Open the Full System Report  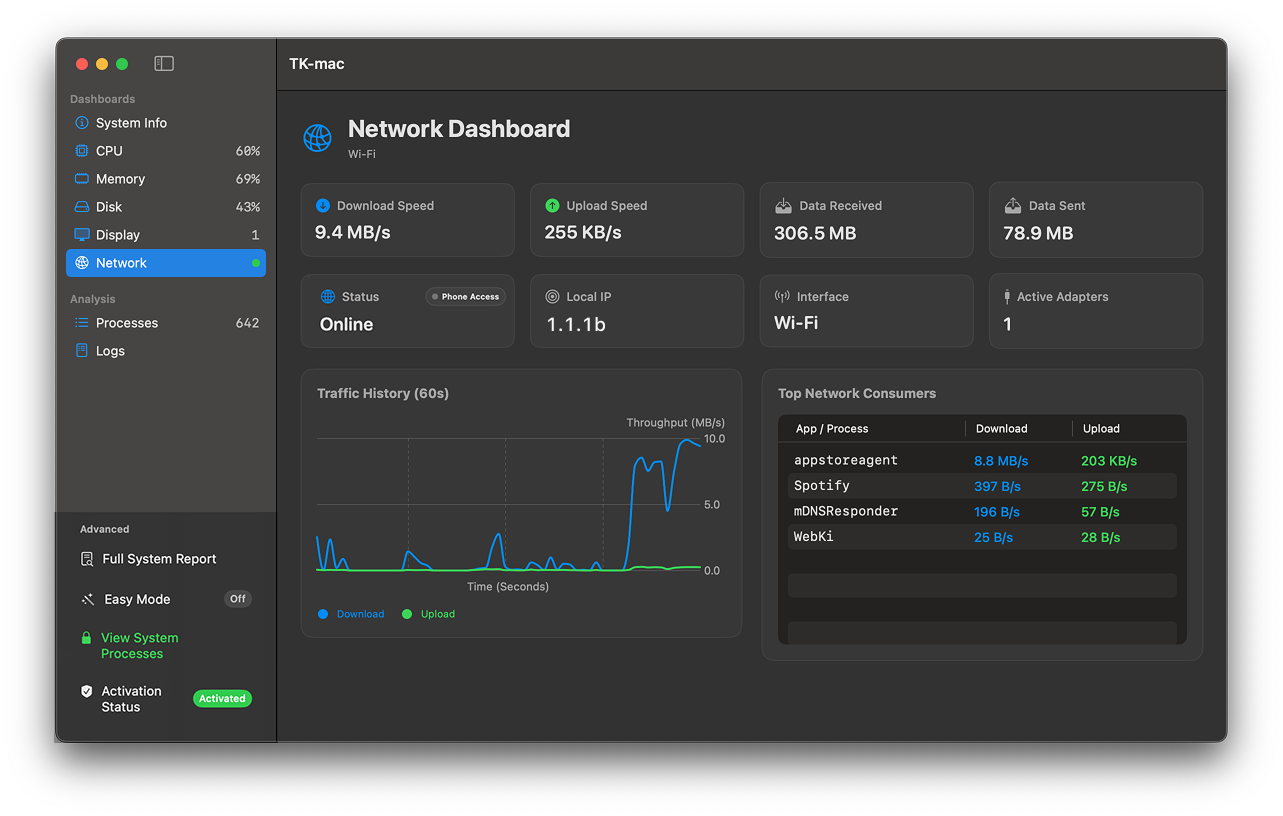pyautogui.click(x=160, y=559)
